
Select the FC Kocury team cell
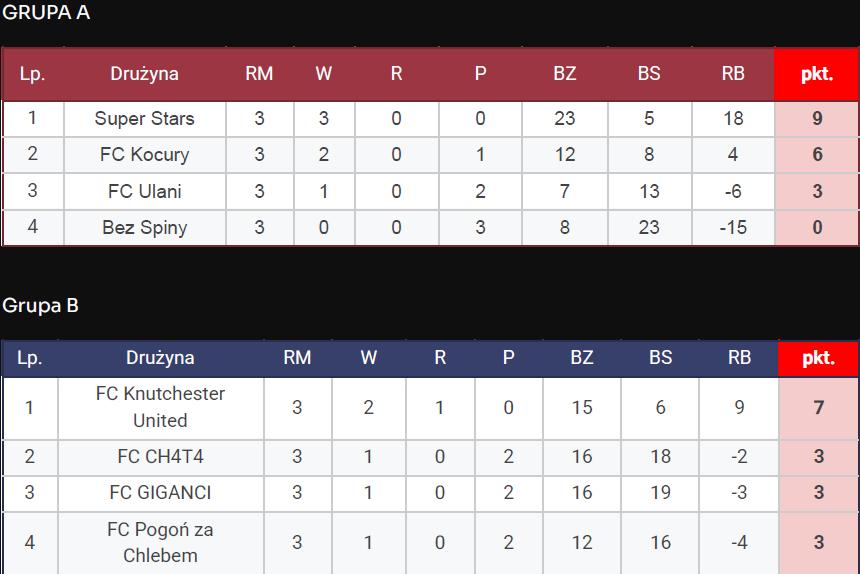[145, 155]
